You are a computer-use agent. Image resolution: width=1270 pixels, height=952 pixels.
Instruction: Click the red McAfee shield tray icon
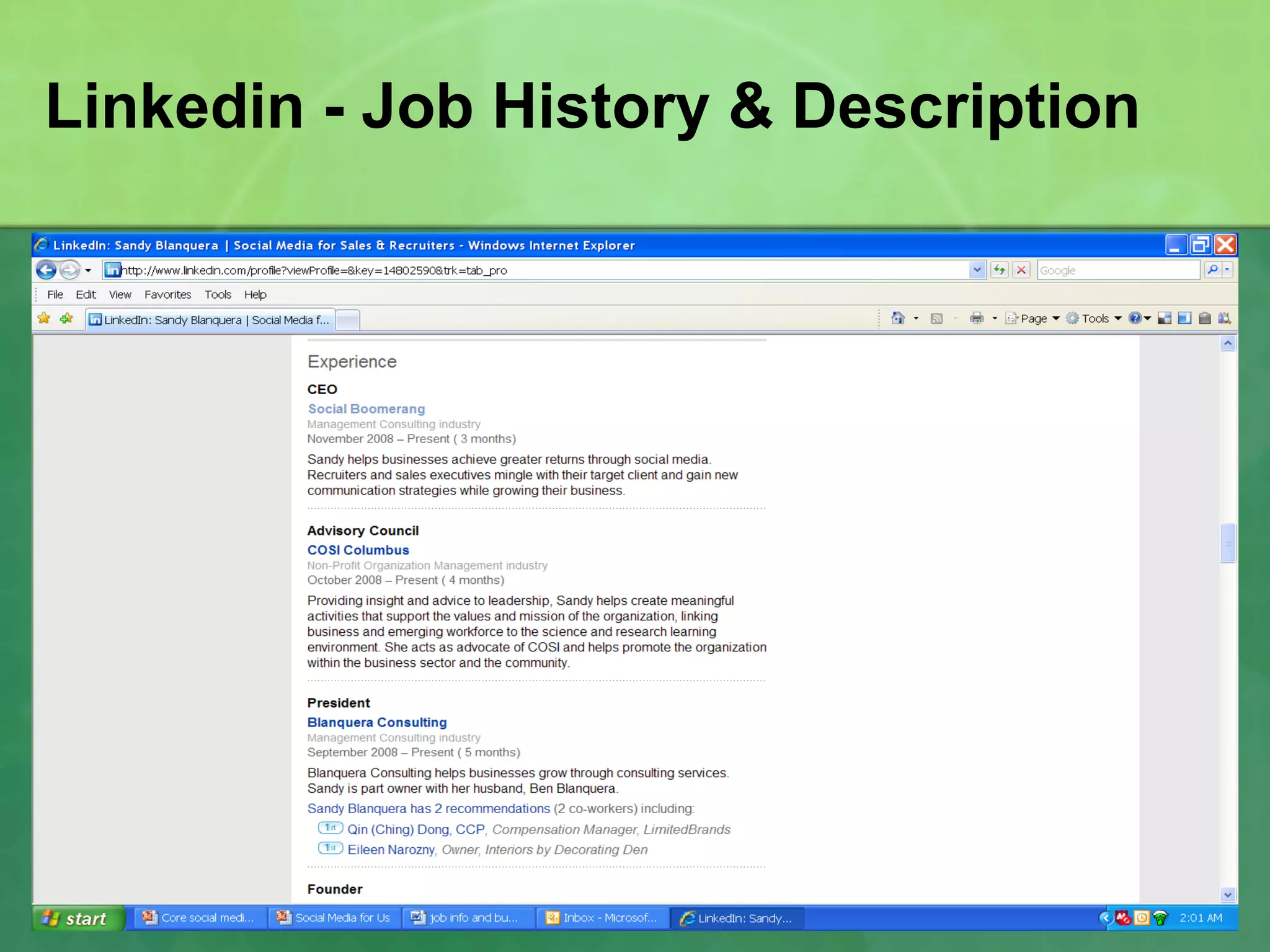coord(1123,918)
